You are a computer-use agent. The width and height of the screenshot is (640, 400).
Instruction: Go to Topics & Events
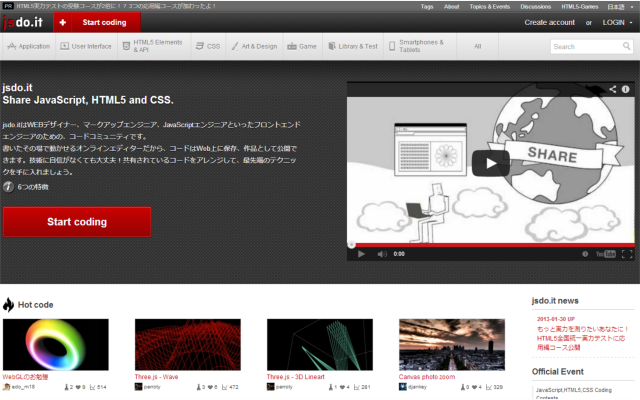point(489,7)
